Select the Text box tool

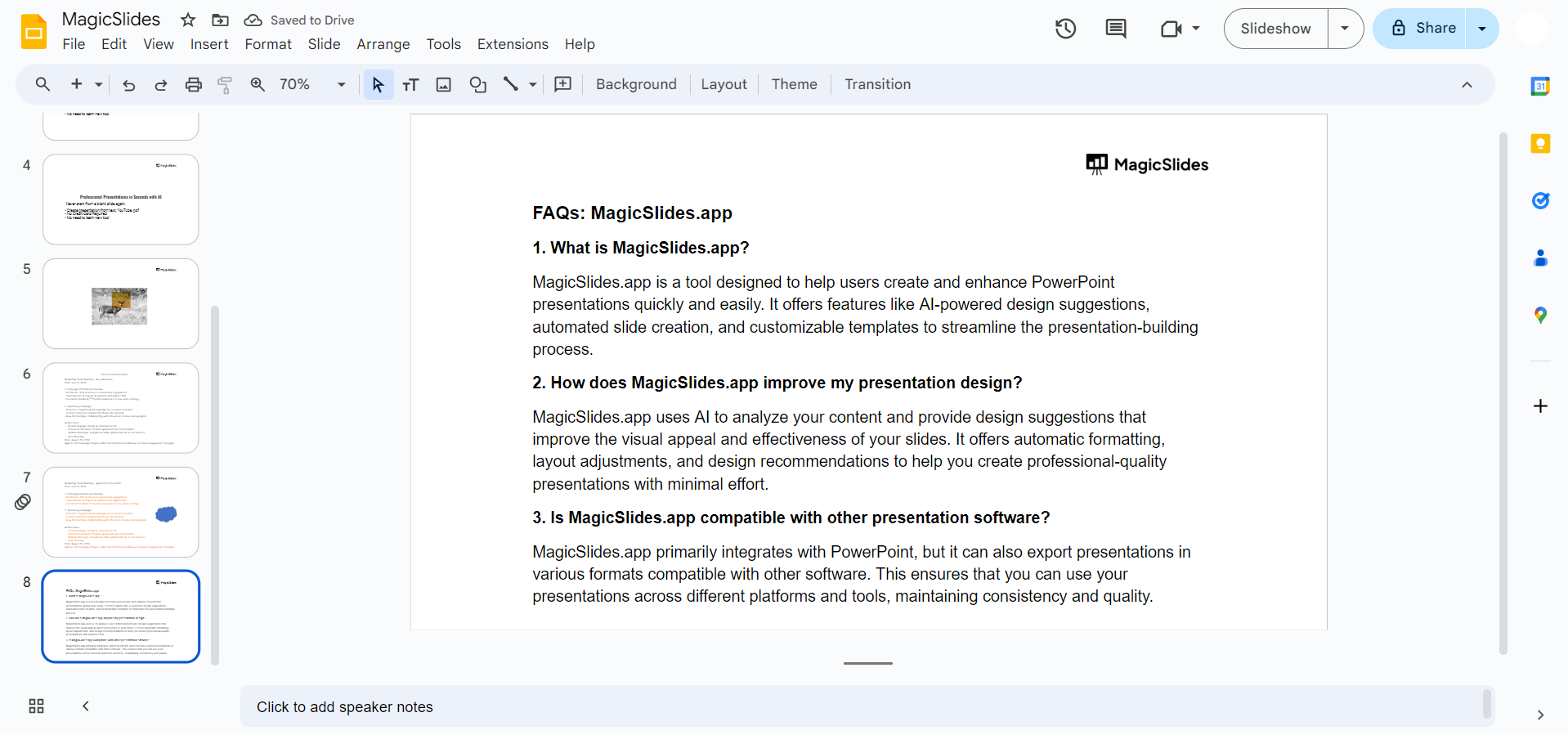point(410,84)
